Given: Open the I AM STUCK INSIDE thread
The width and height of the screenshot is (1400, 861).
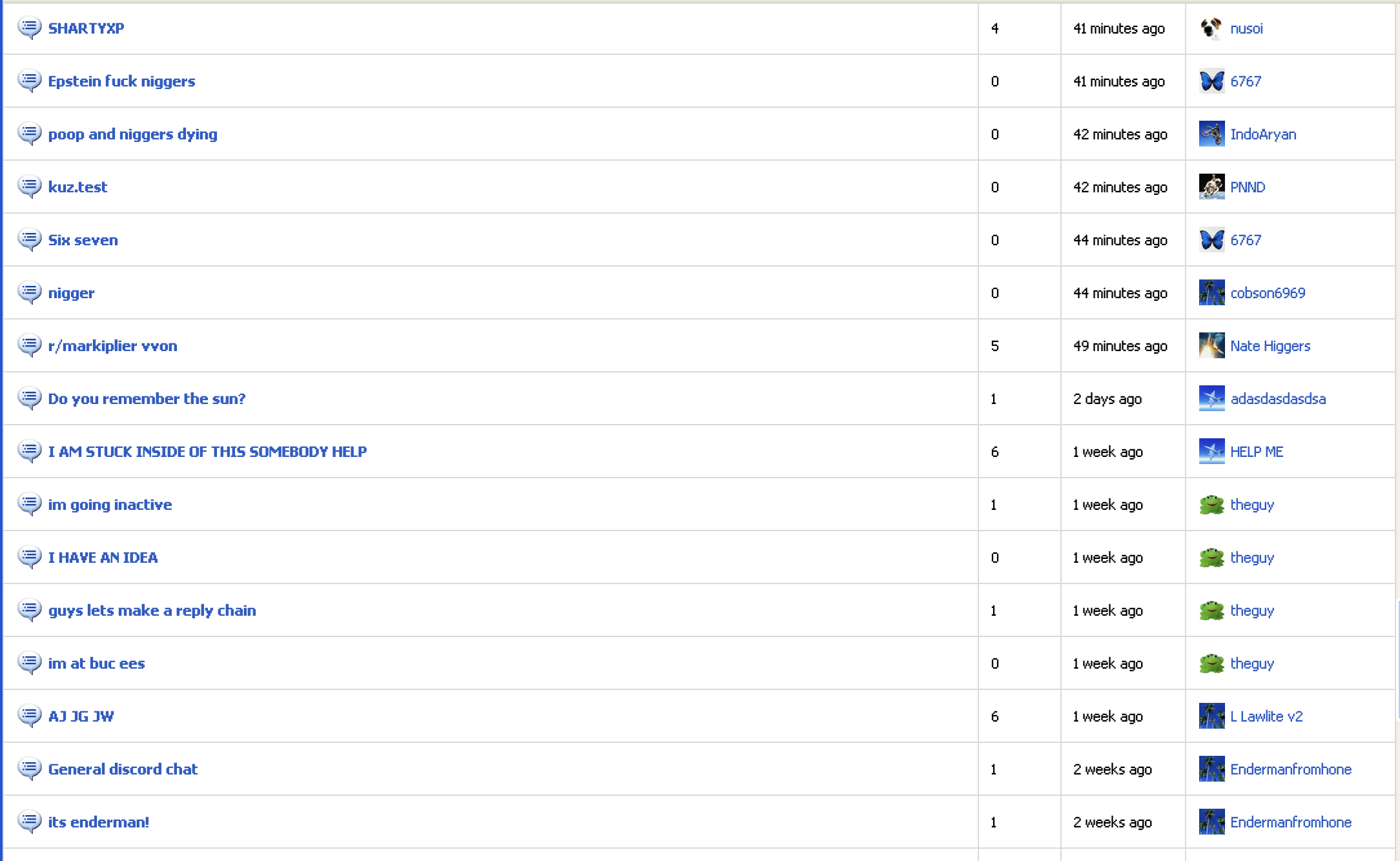Looking at the screenshot, I should [207, 452].
